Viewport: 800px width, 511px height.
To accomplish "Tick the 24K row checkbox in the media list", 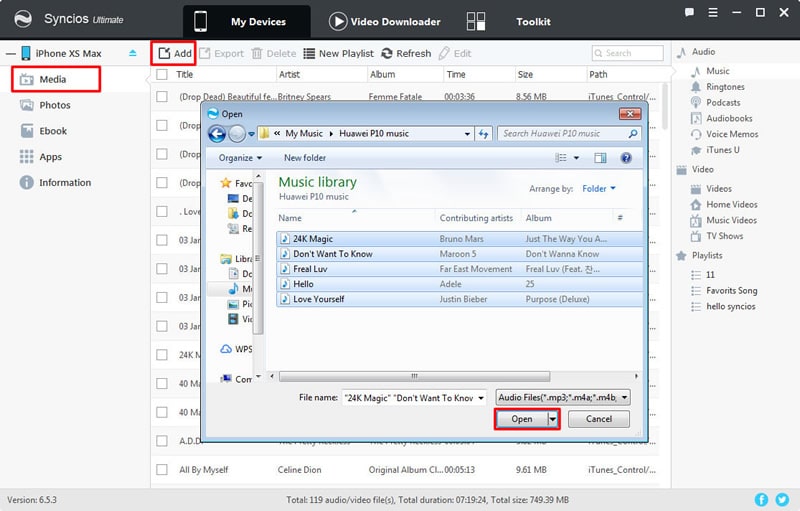I will click(162, 354).
